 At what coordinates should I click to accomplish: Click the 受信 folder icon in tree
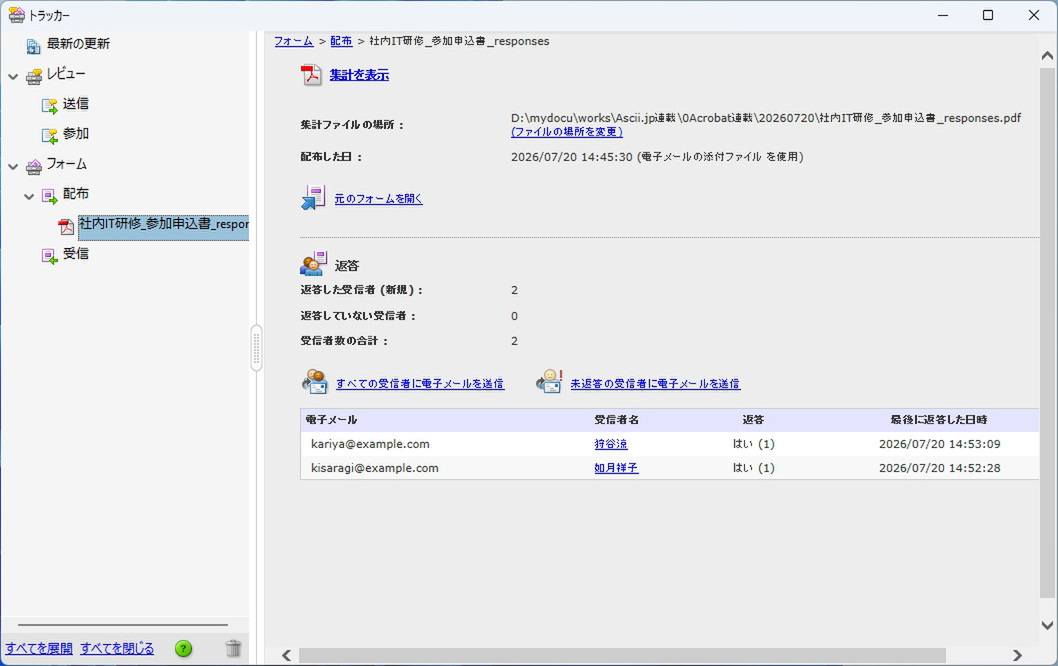pyautogui.click(x=49, y=256)
